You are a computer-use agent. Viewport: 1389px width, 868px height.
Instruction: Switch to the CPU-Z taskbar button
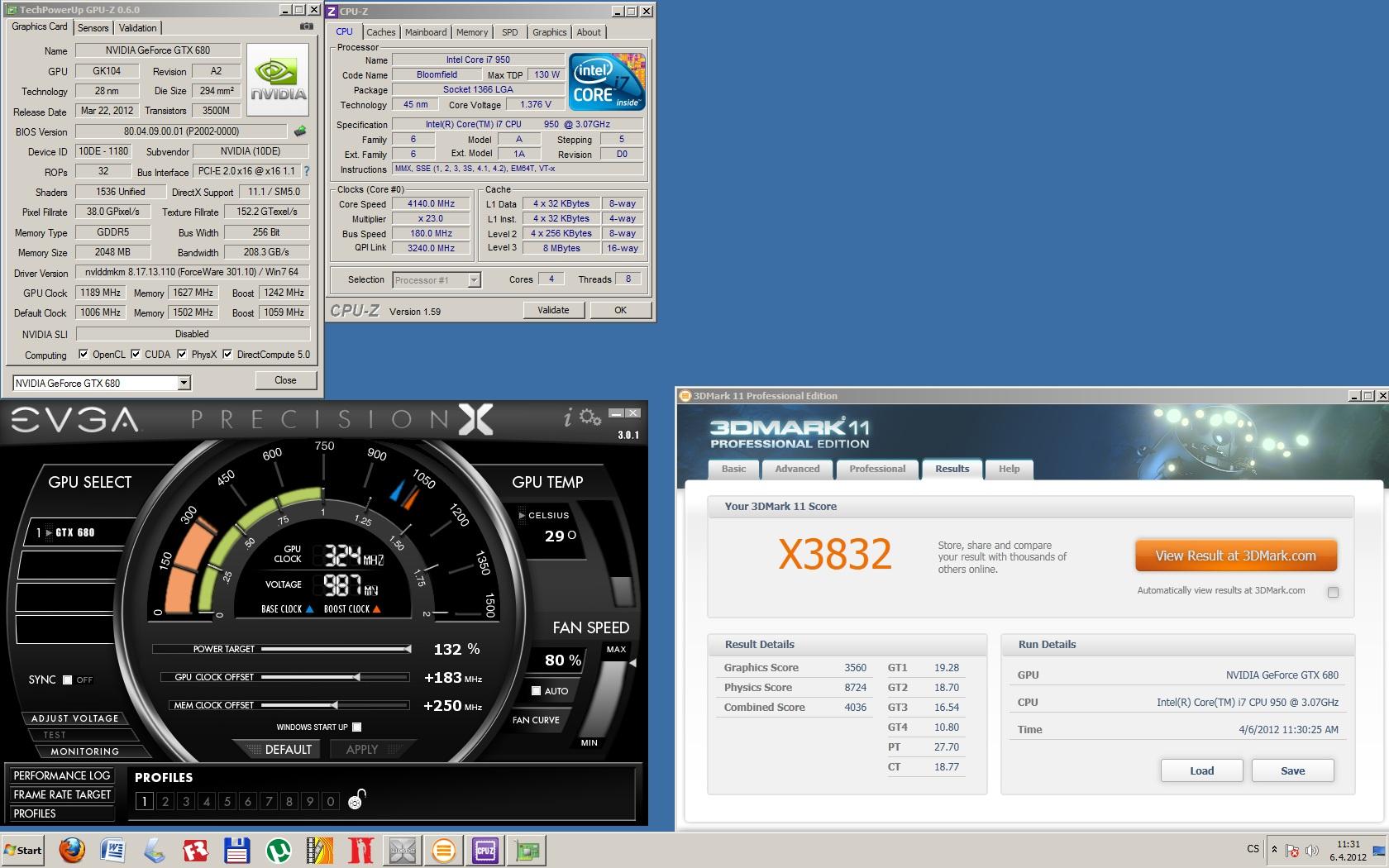coord(485,850)
